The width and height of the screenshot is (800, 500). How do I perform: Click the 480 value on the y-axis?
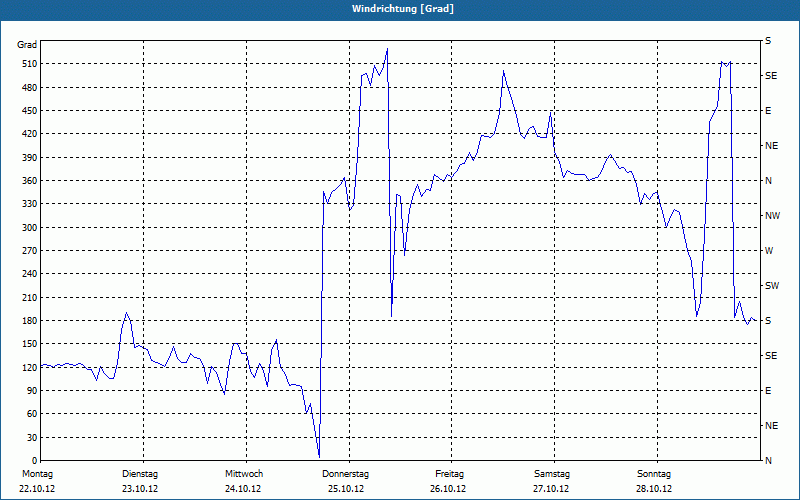(29, 88)
